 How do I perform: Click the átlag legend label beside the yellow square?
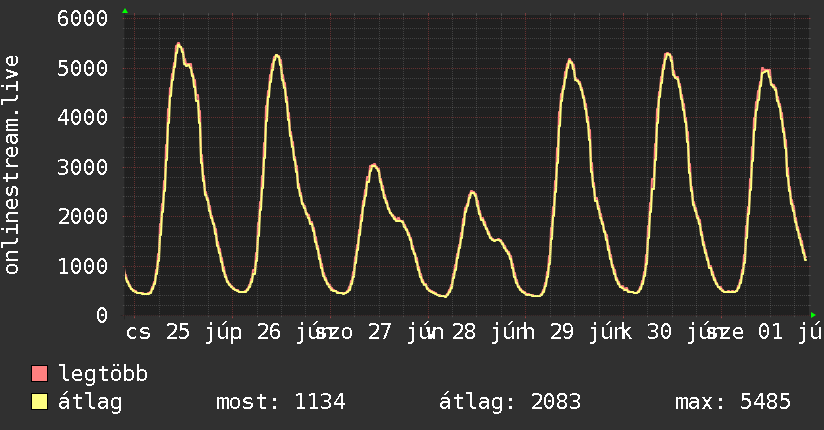90,402
